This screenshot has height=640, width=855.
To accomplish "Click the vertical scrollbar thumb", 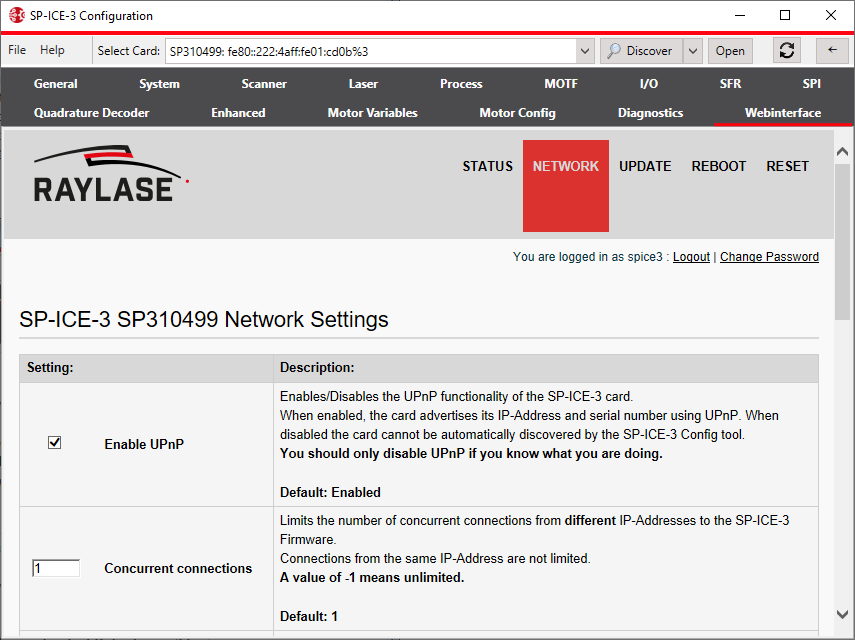I will 842,240.
